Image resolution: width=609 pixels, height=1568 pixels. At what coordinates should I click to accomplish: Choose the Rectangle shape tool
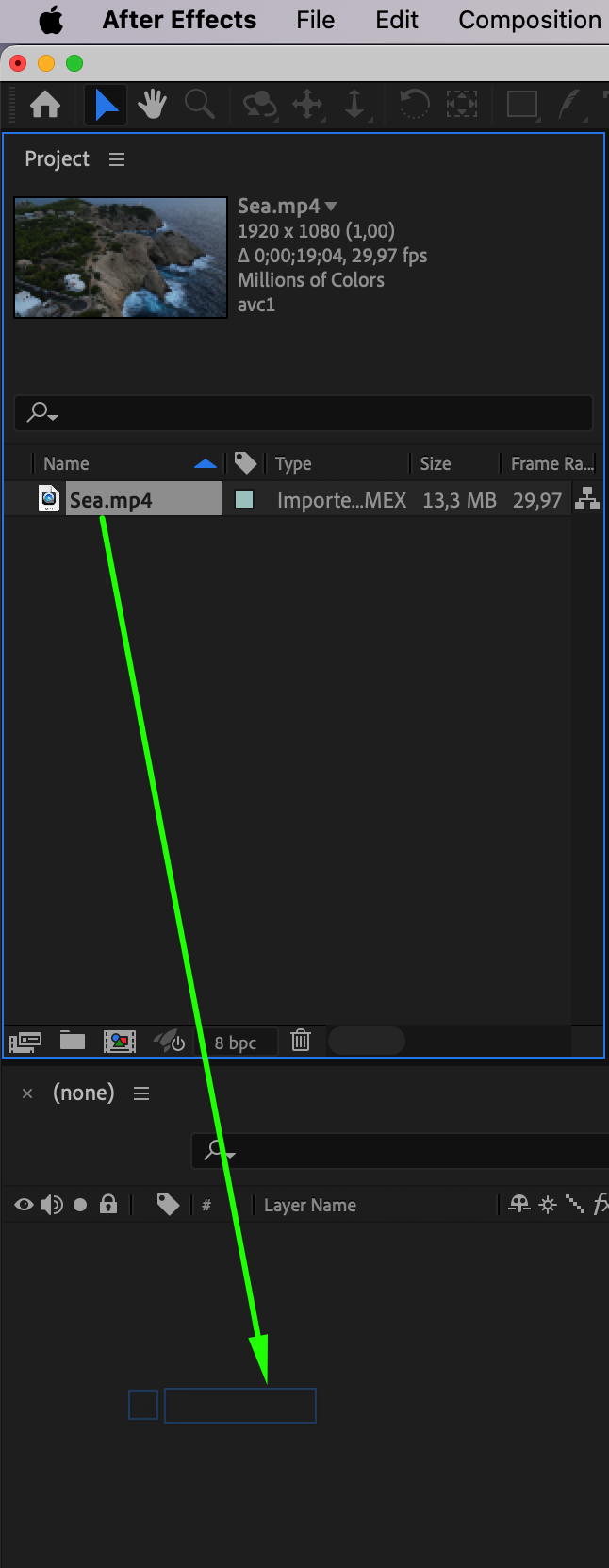point(521,104)
